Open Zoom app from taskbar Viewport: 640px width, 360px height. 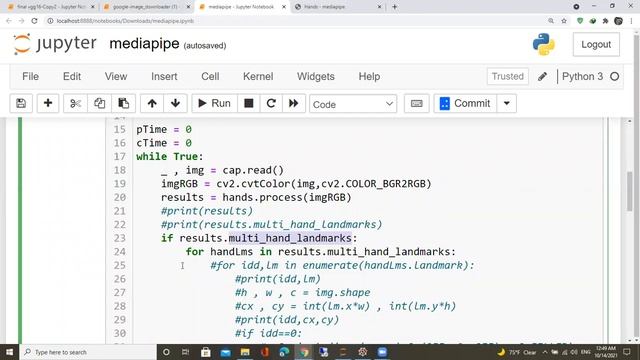[x=382, y=352]
